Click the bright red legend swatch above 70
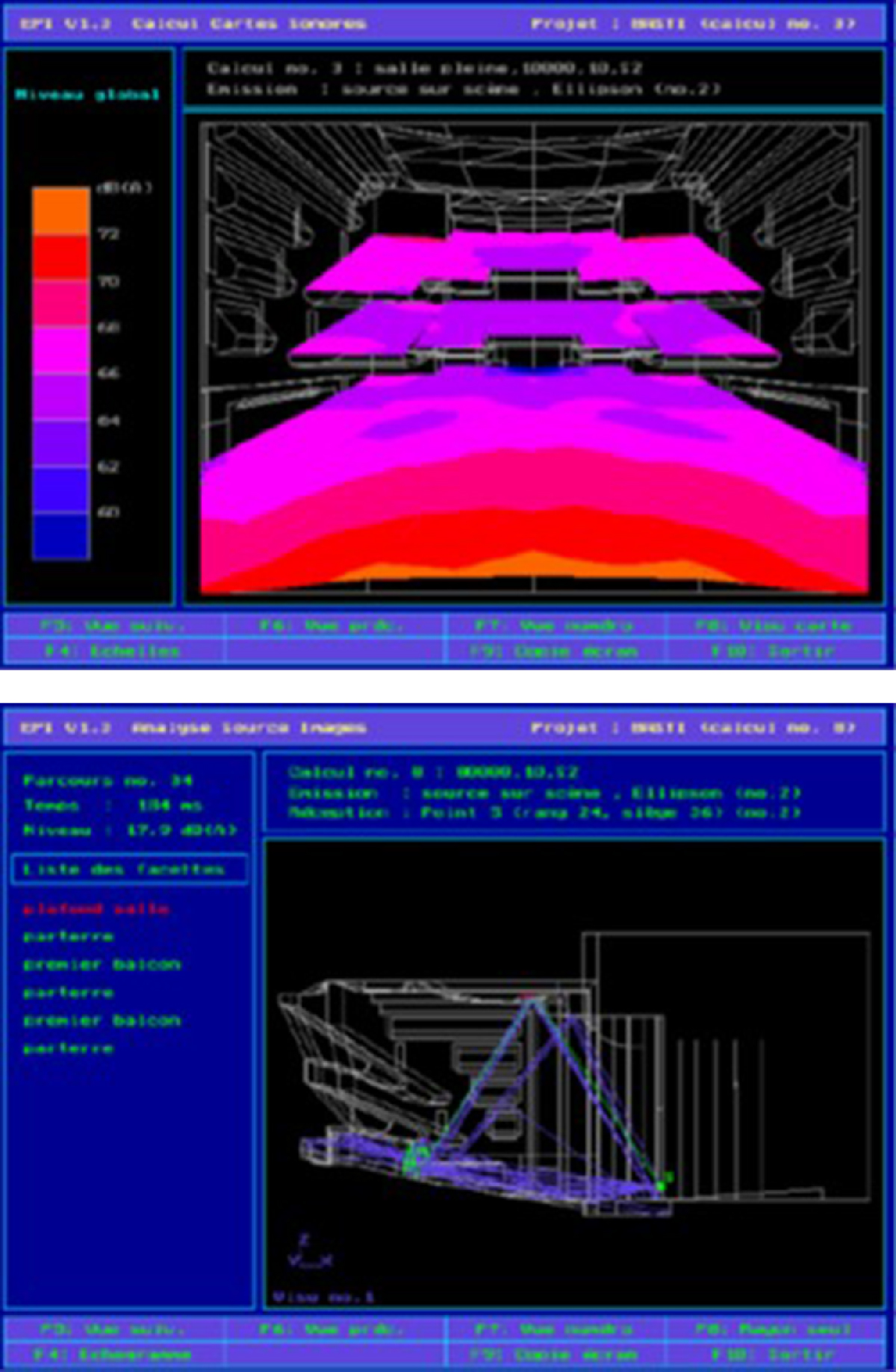896x1372 pixels. tap(60, 258)
